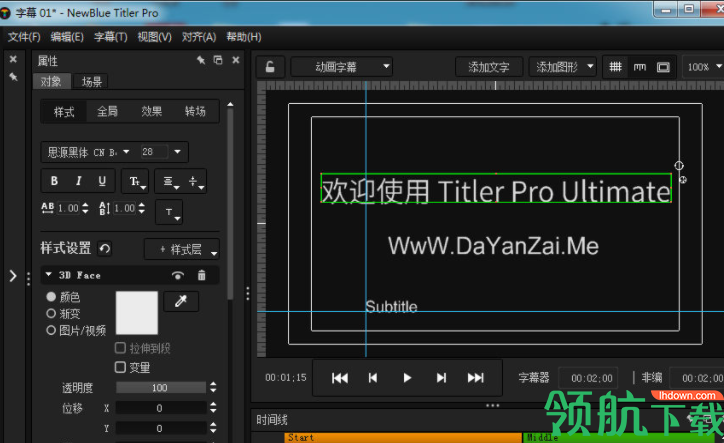Close the left sidebar strip
The height and width of the screenshot is (443, 724).
13,59
